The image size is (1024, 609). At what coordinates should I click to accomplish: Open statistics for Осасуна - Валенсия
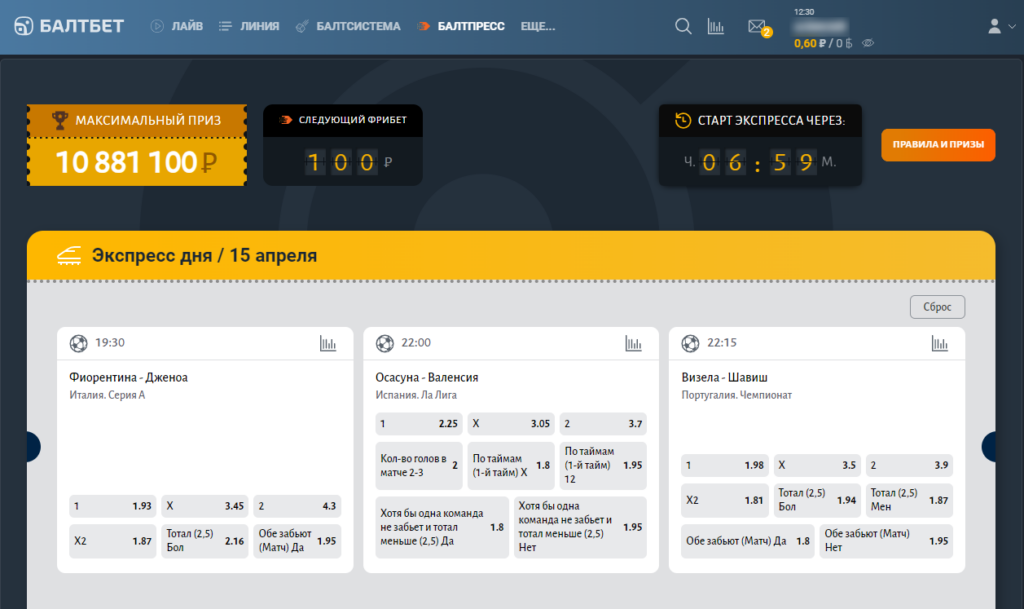pyautogui.click(x=633, y=343)
